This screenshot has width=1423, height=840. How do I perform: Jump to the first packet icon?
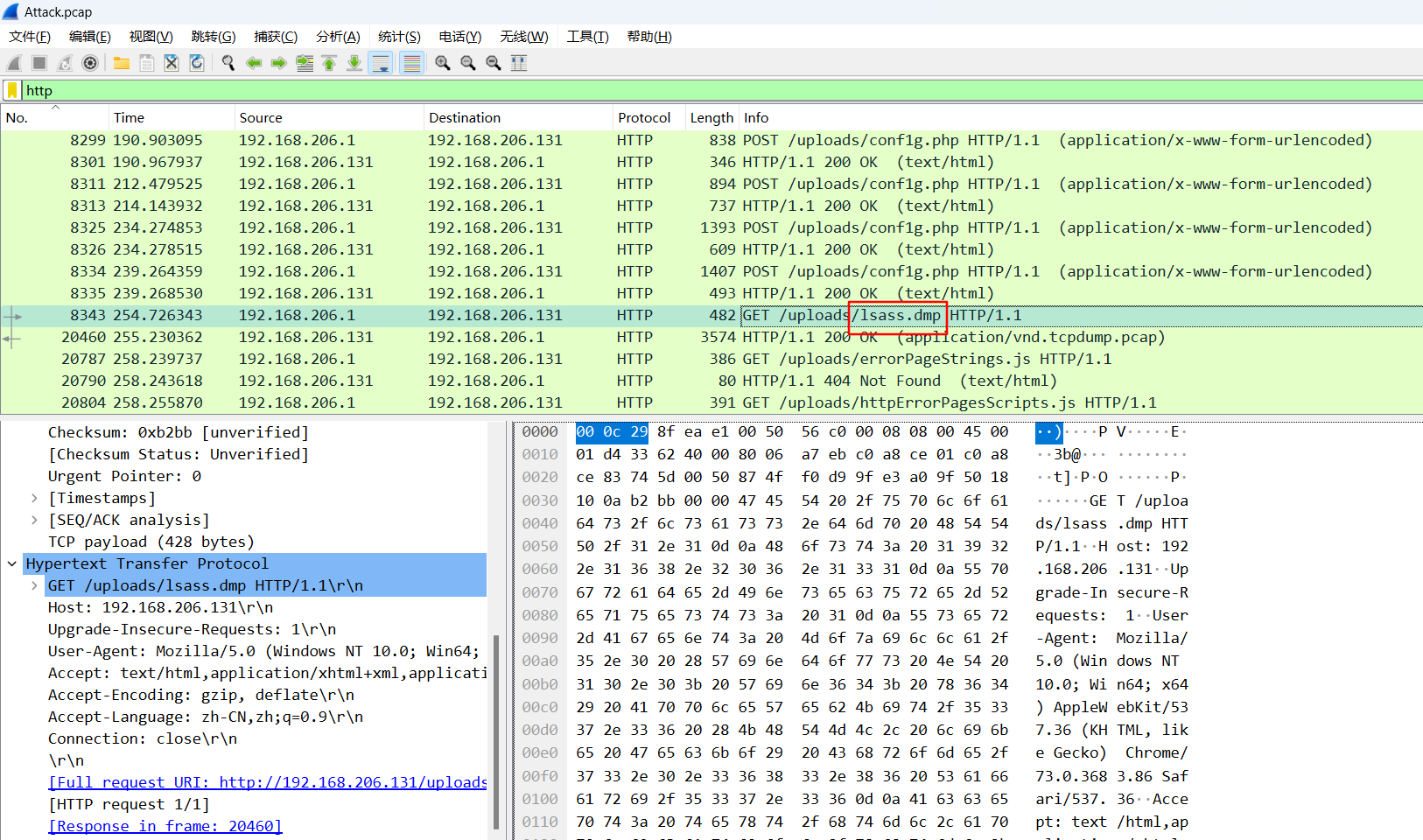pos(330,63)
